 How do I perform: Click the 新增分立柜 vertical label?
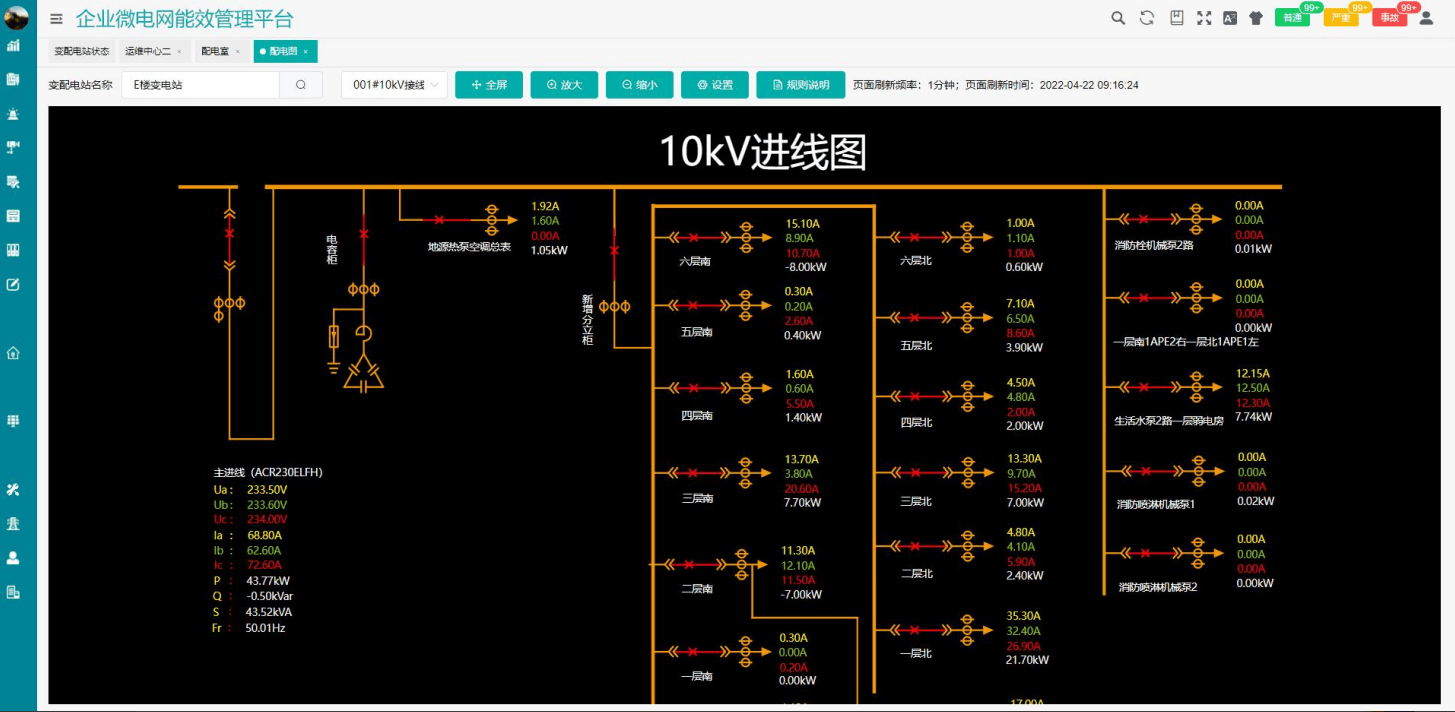tap(587, 320)
